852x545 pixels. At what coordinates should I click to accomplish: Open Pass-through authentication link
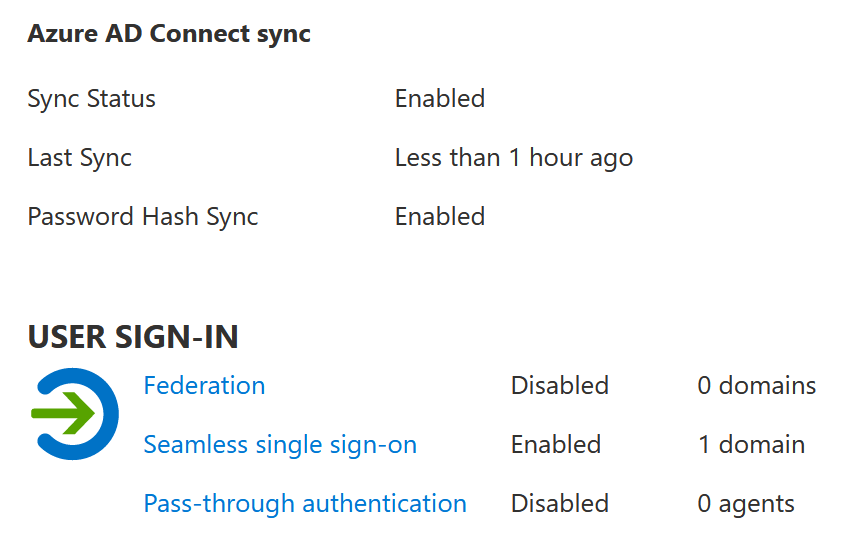point(305,504)
